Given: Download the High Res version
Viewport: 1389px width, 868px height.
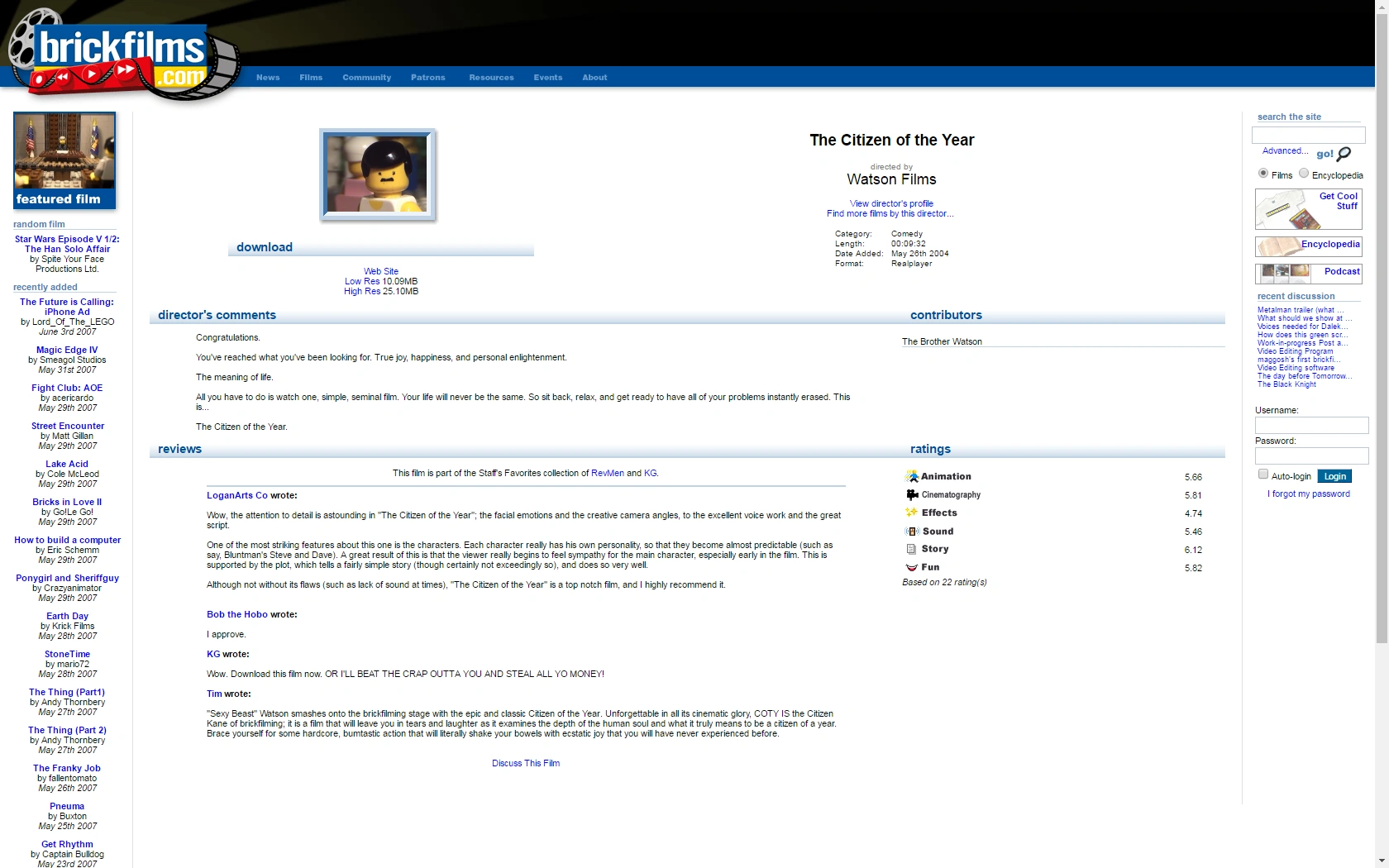Looking at the screenshot, I should (362, 291).
